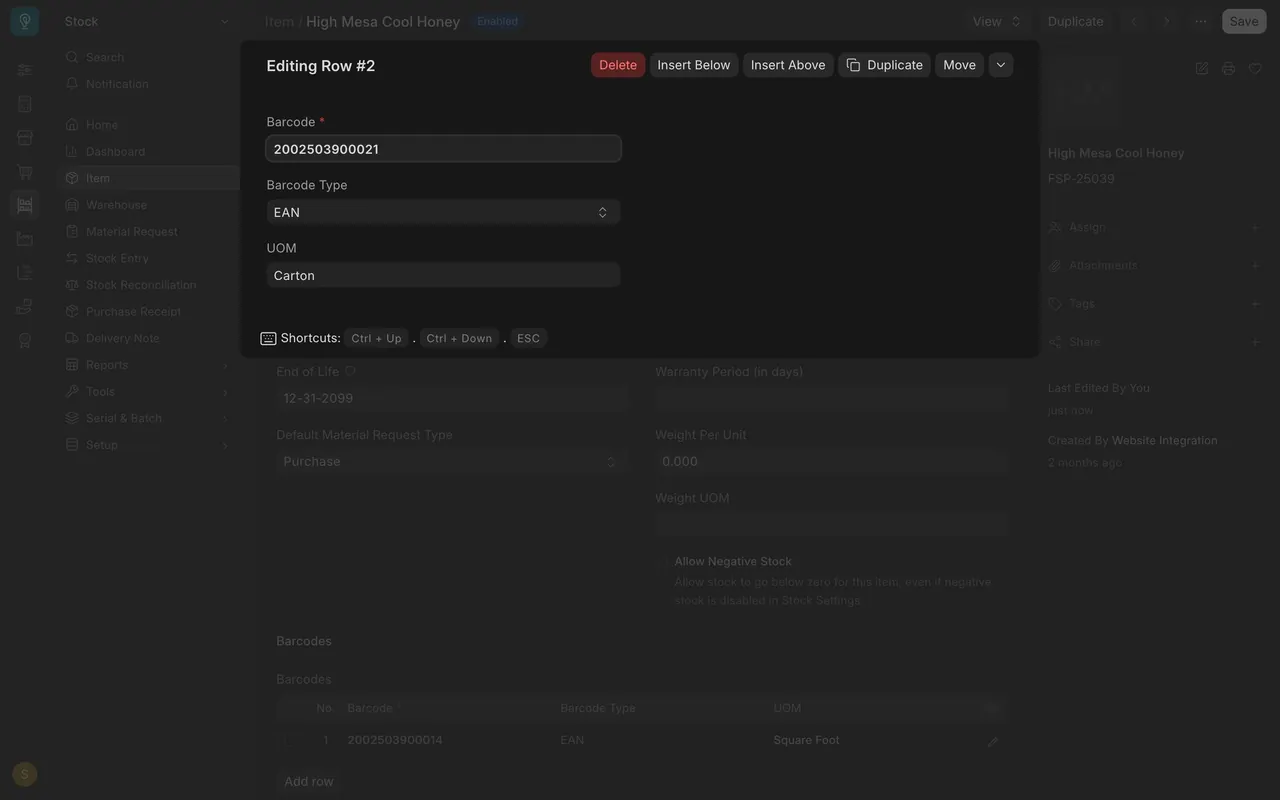
Task: Open the Barcode Type EAN dropdown
Action: (x=443, y=212)
